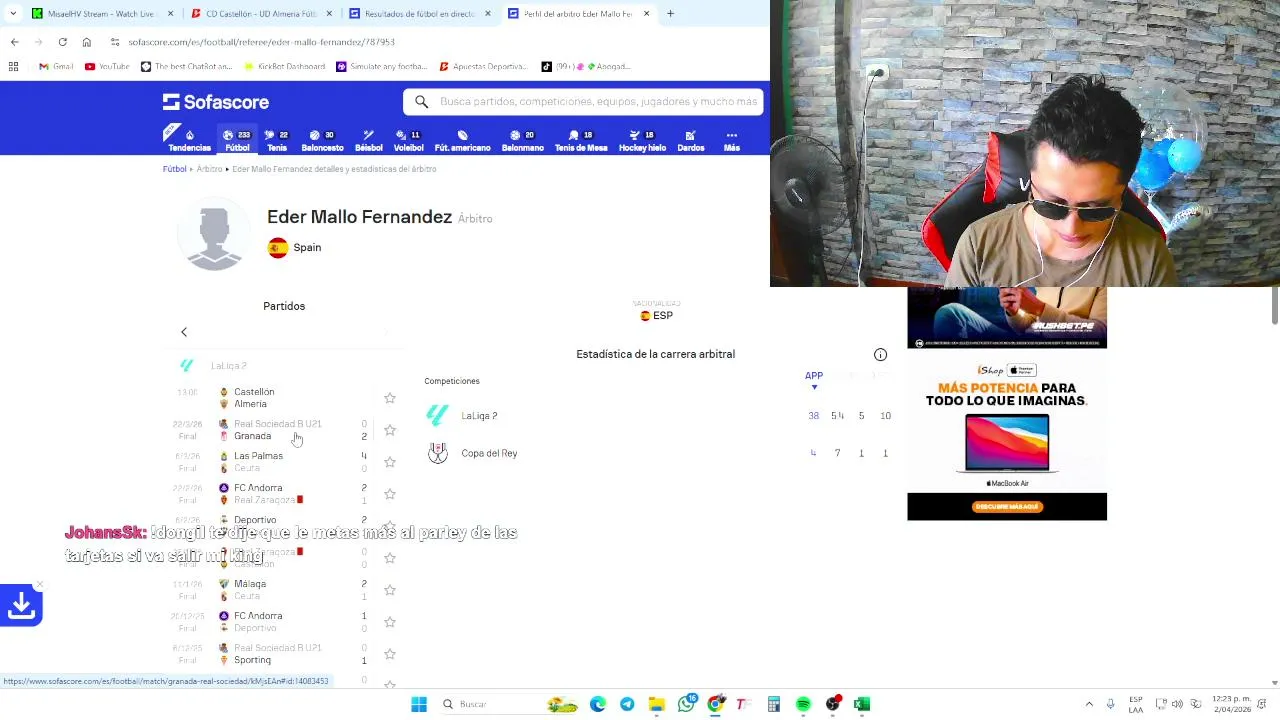
Task: Favorite the Real Sociedad B vs Granada match
Action: click(x=390, y=430)
